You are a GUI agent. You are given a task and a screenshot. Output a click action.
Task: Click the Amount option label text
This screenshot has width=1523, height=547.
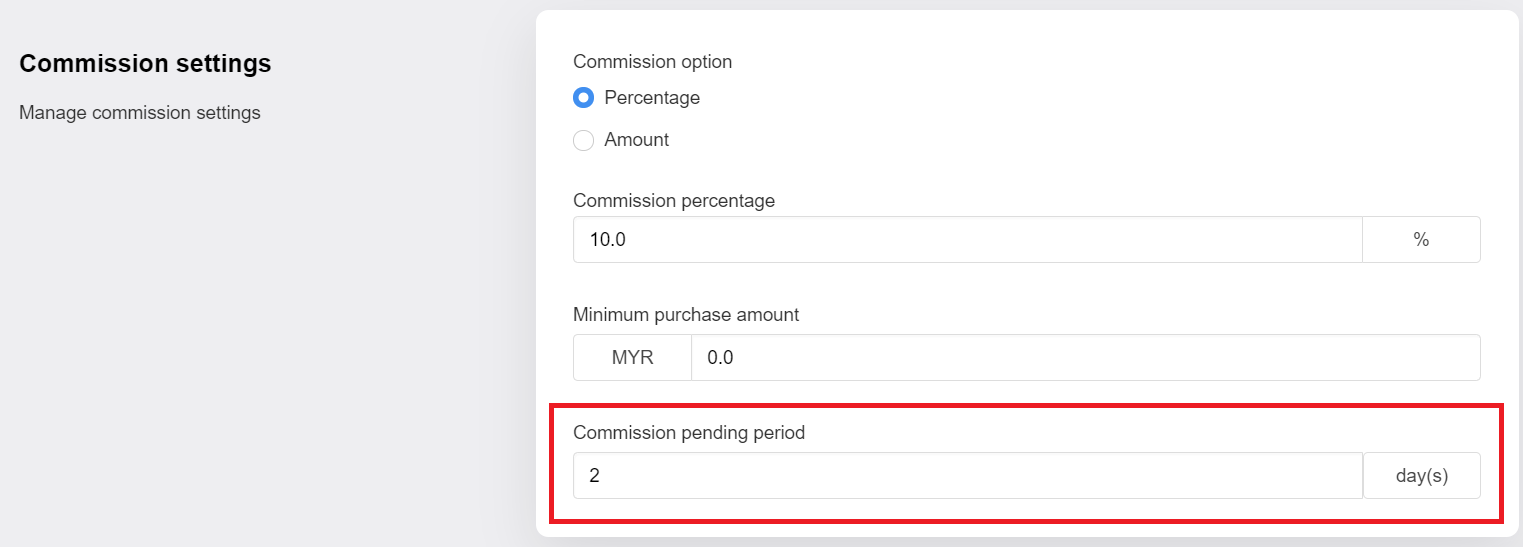click(637, 140)
